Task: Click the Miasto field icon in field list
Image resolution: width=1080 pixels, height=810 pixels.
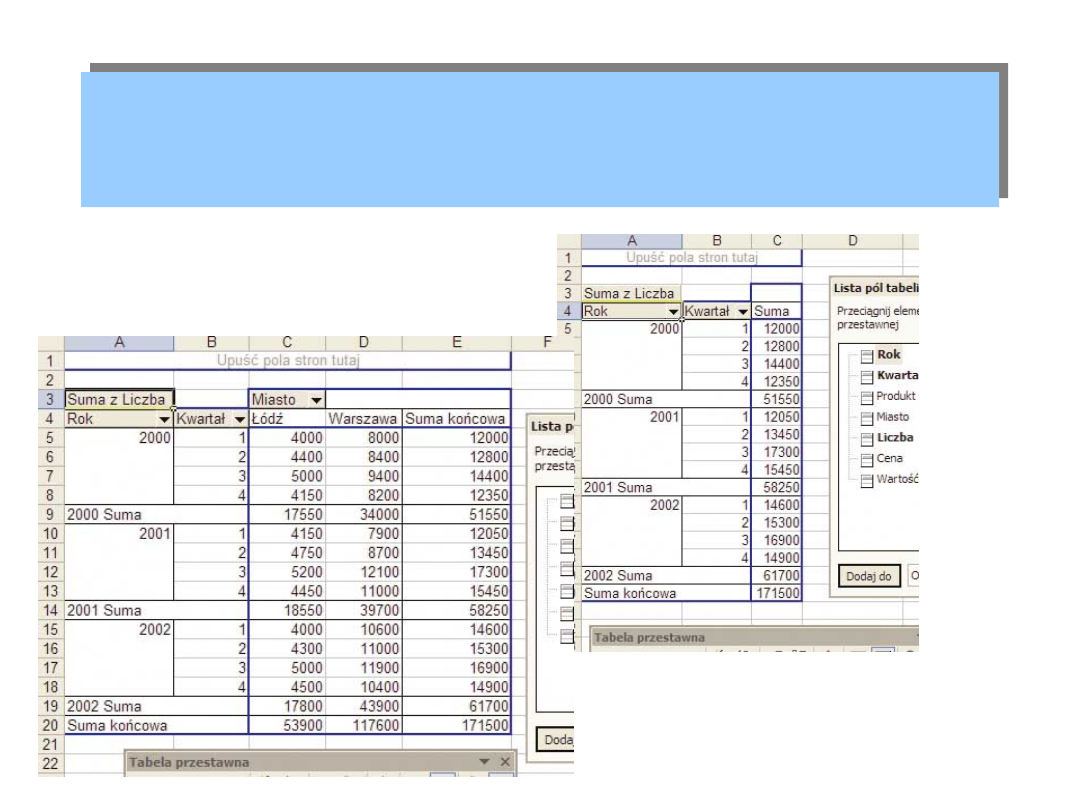Action: [867, 418]
